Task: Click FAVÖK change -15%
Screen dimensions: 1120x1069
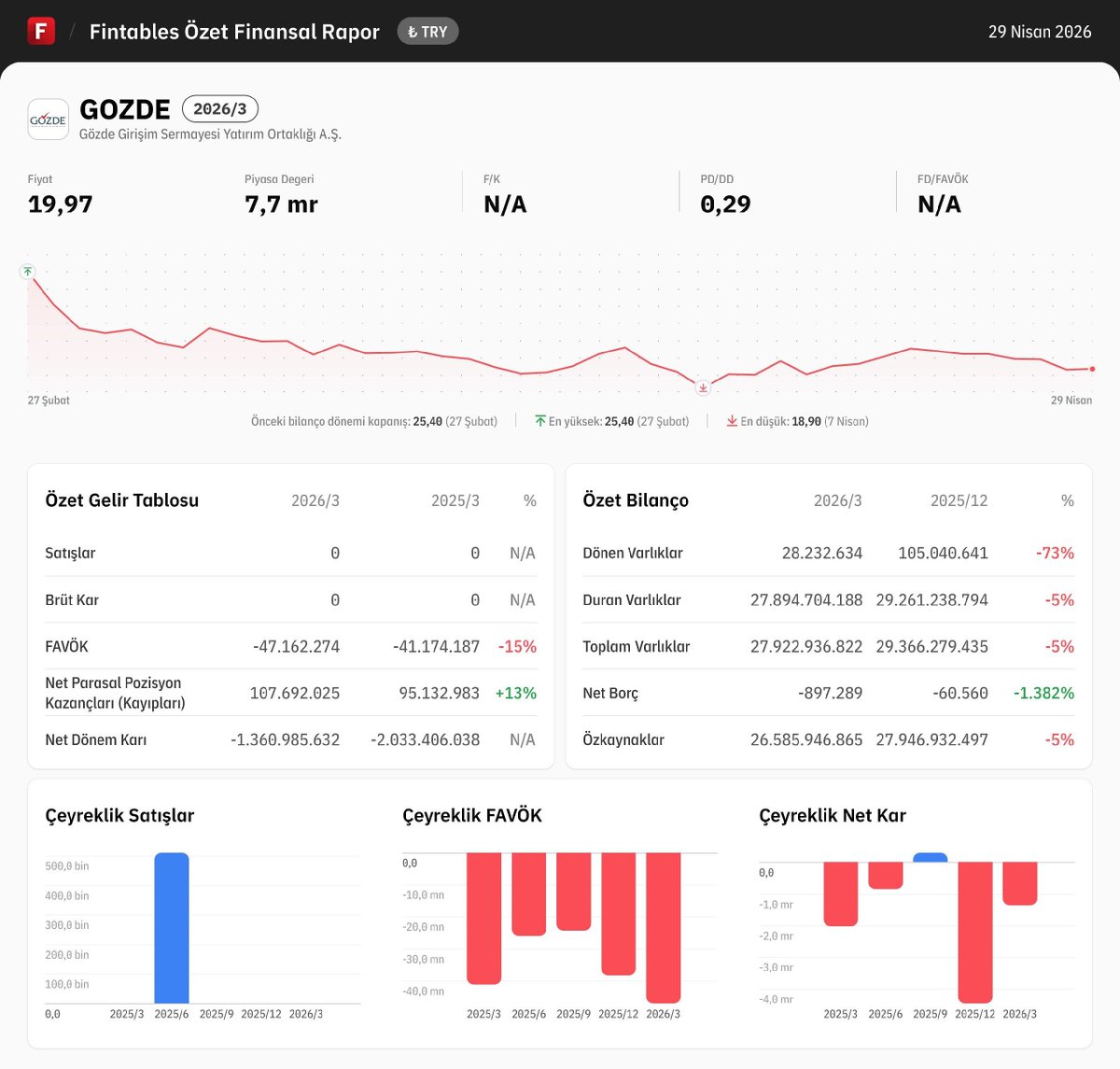Action: point(517,647)
